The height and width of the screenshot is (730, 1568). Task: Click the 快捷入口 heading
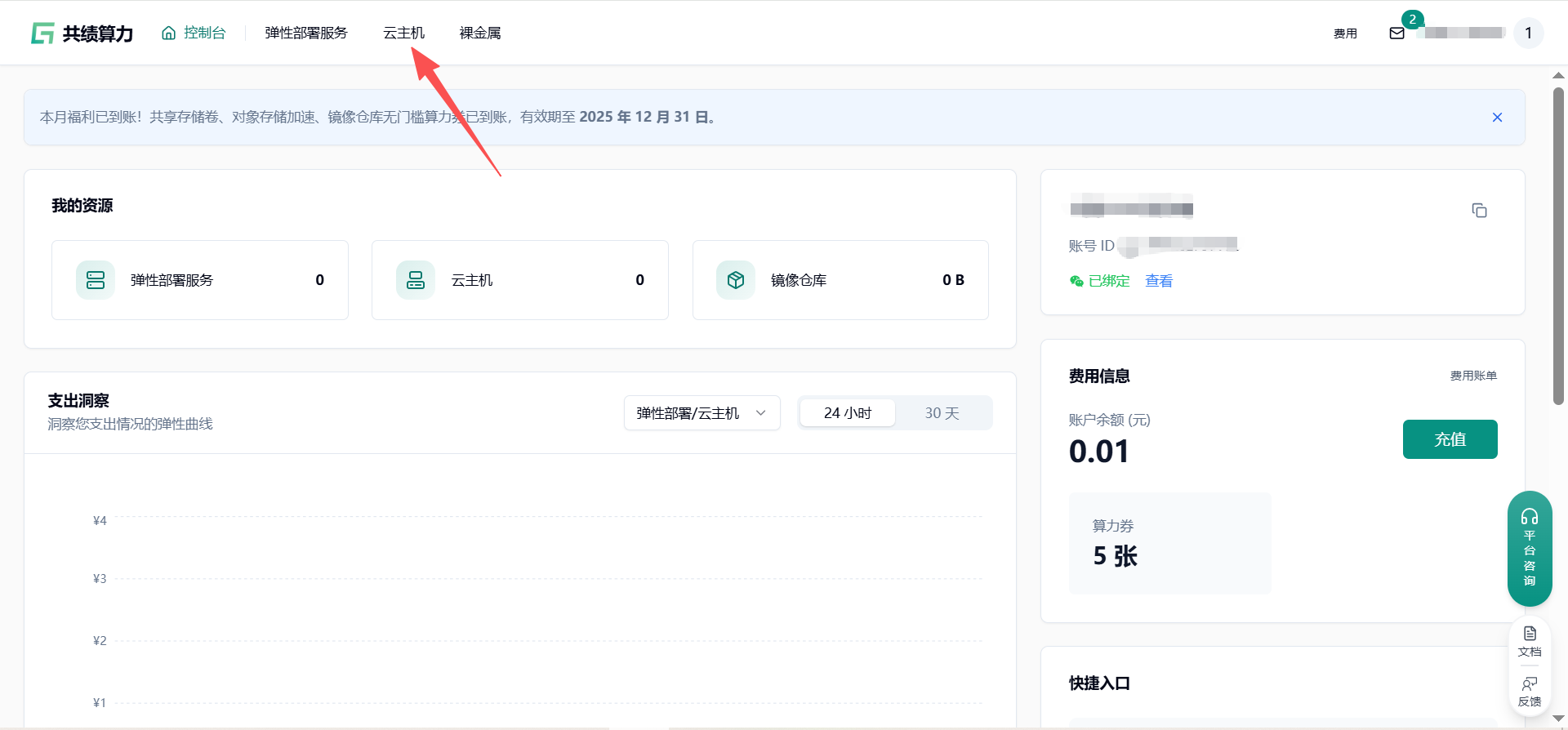coord(1099,683)
